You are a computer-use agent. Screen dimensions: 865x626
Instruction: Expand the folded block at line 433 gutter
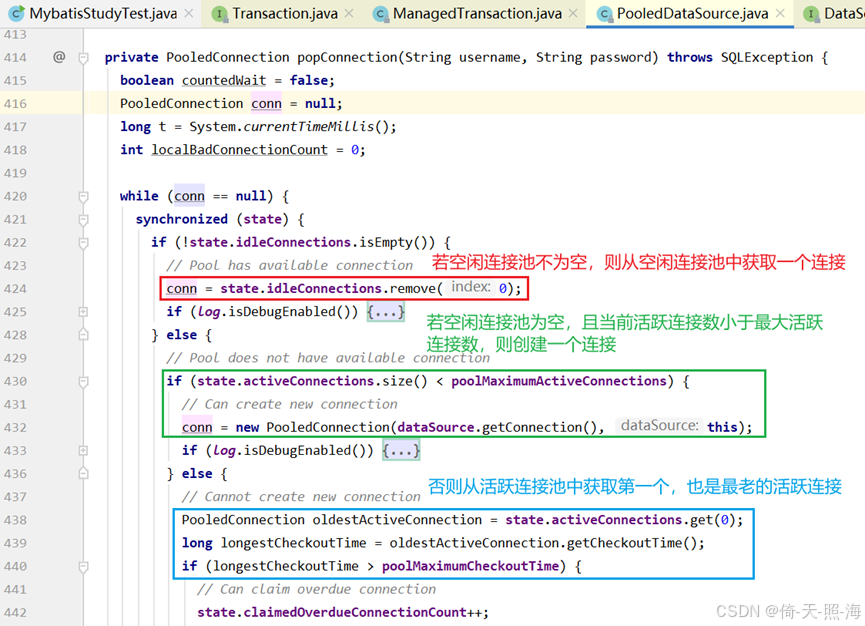(x=83, y=451)
